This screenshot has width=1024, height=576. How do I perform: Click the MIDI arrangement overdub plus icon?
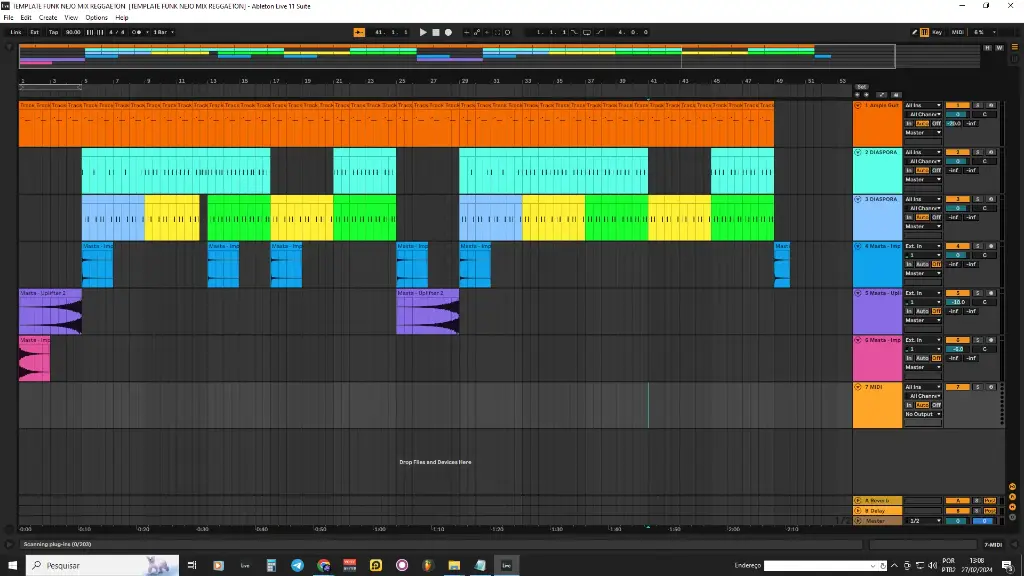point(466,32)
